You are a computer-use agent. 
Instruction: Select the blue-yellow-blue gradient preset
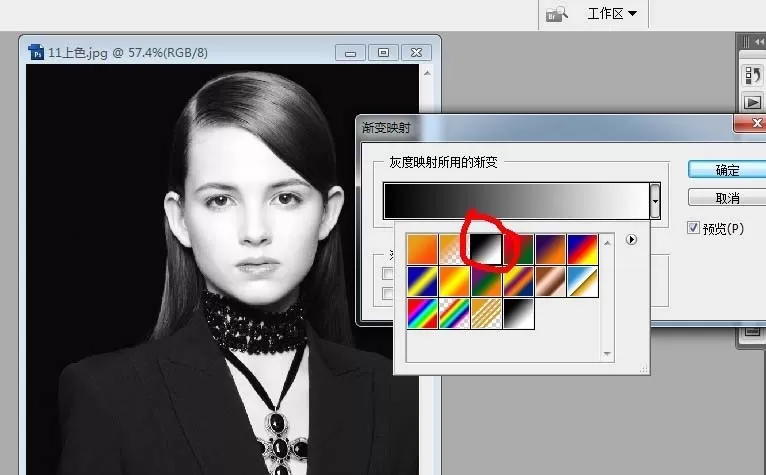click(422, 281)
